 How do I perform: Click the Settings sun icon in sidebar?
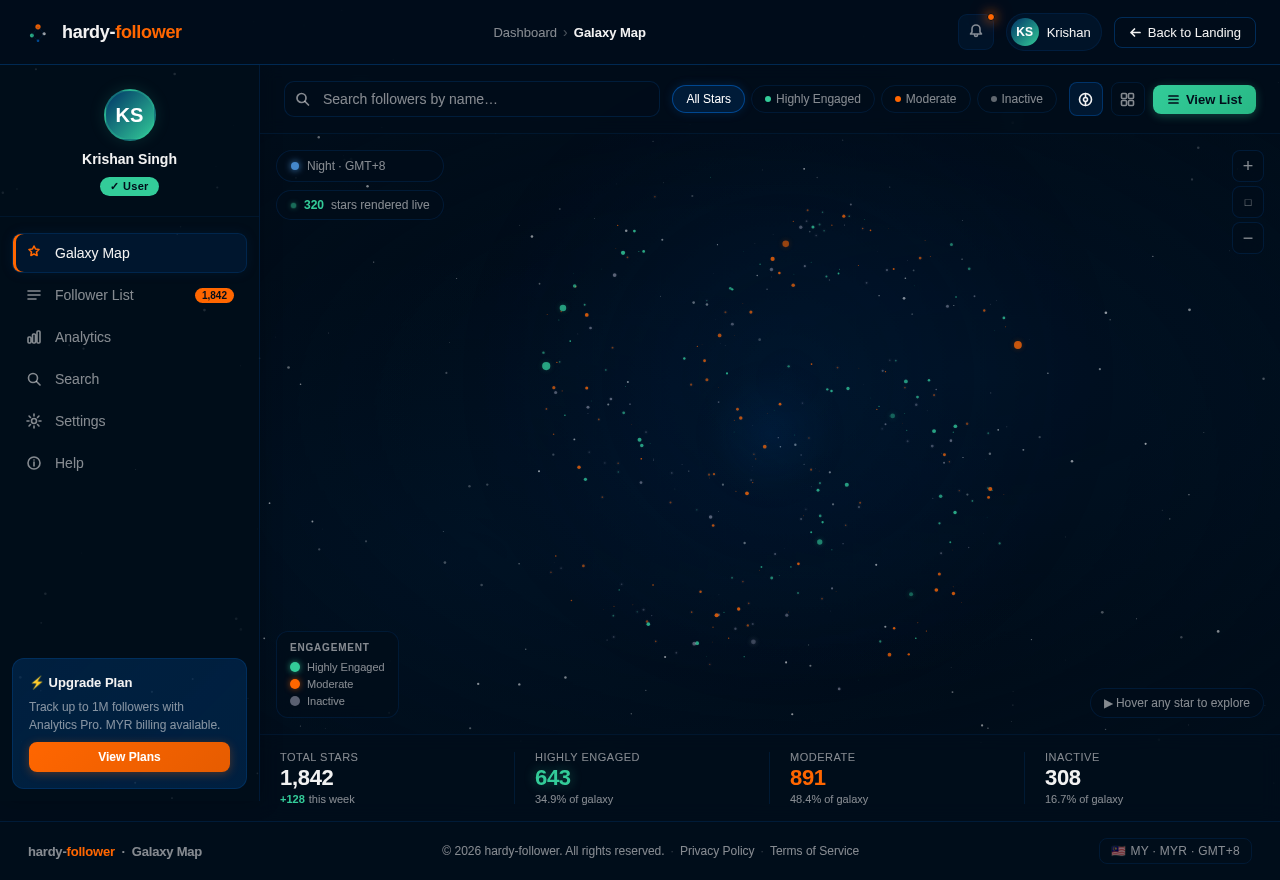[x=33, y=421]
